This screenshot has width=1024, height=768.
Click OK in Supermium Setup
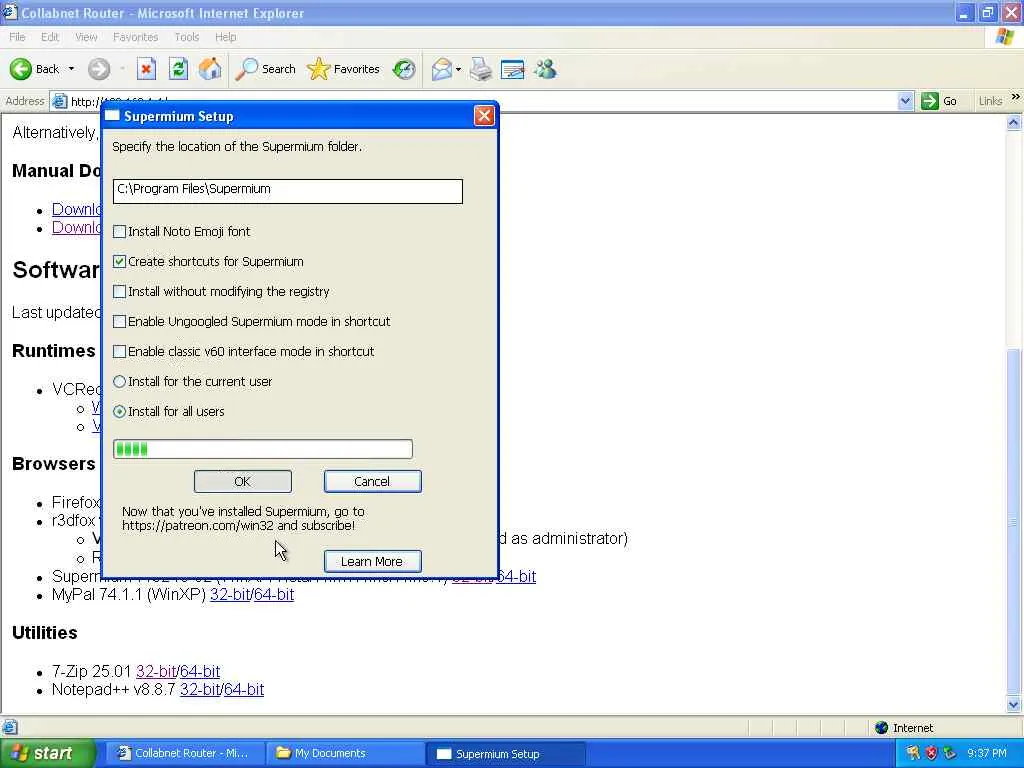[x=242, y=481]
